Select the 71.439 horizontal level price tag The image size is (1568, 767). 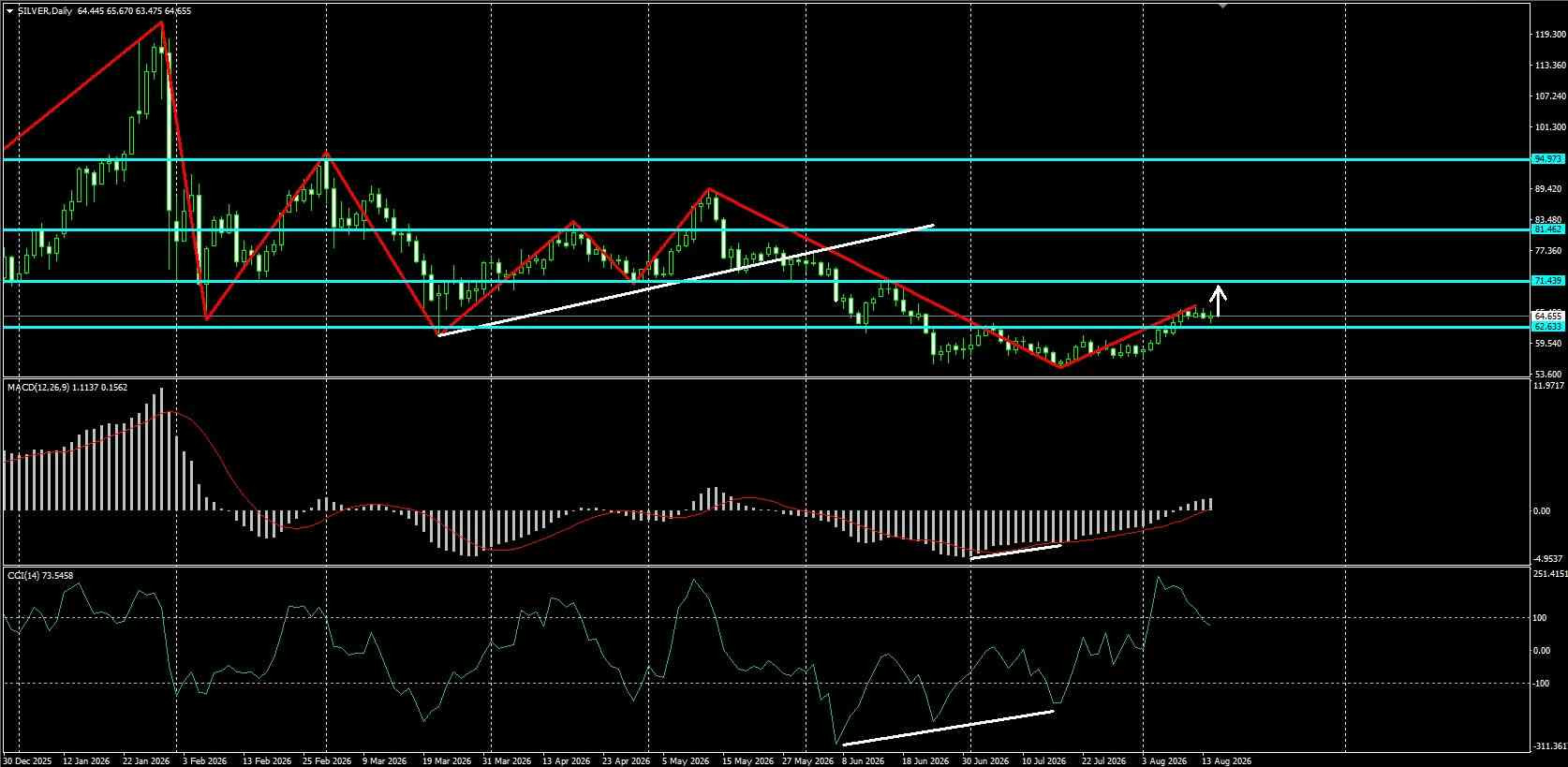(1547, 281)
